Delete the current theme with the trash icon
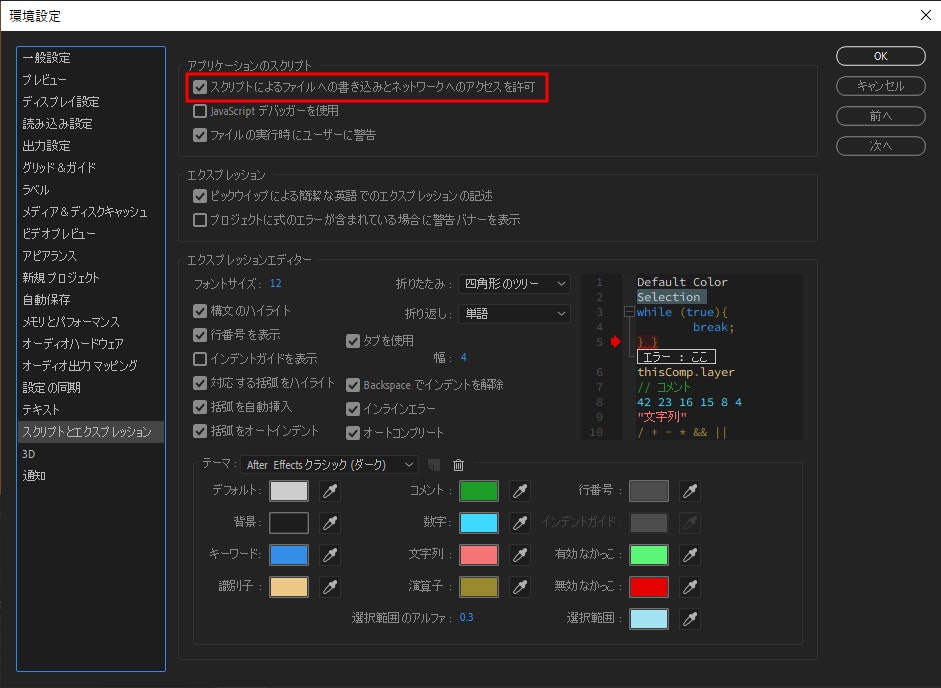This screenshot has width=941, height=688. click(457, 464)
